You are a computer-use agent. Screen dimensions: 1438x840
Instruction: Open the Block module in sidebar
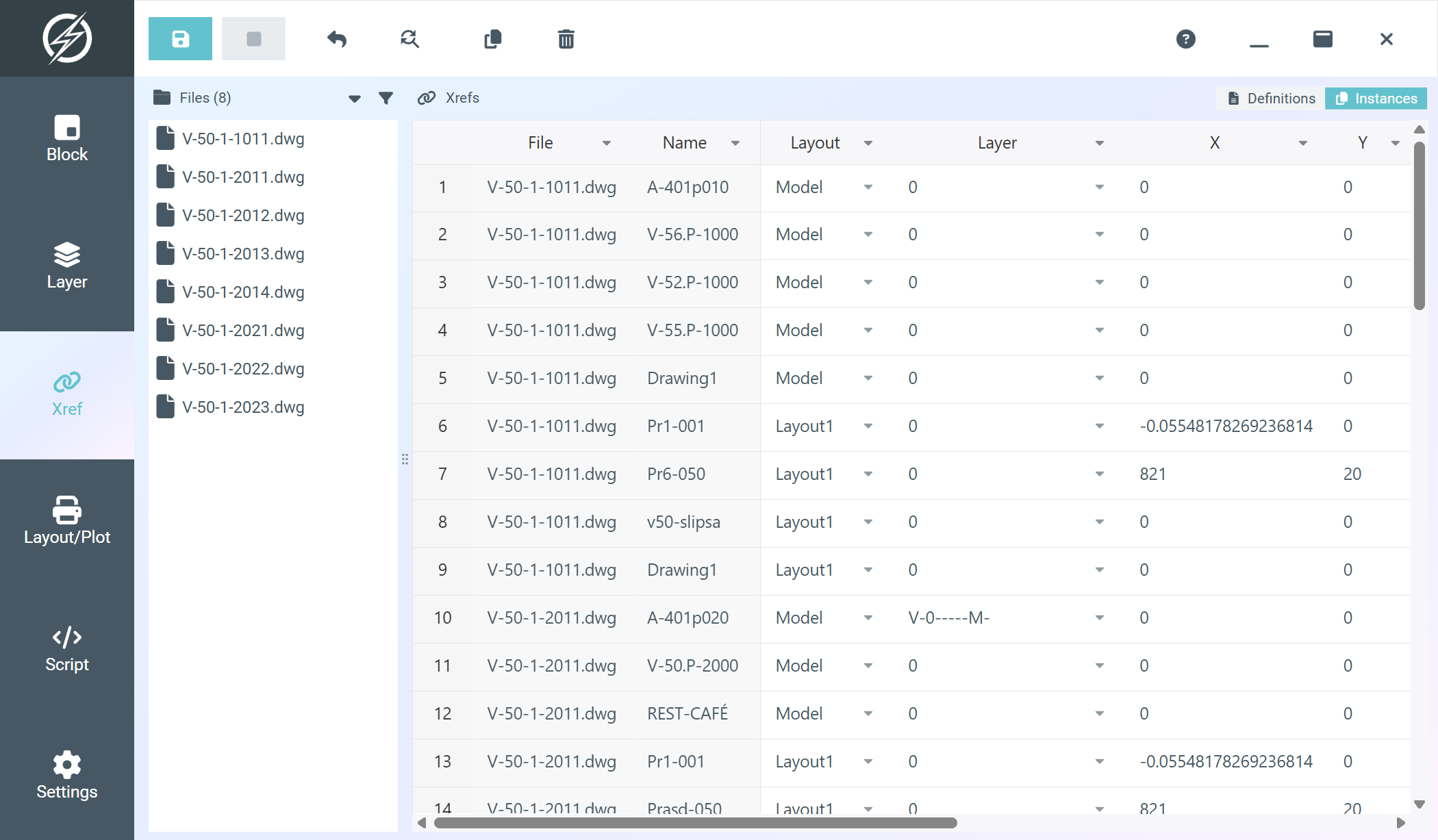(67, 140)
